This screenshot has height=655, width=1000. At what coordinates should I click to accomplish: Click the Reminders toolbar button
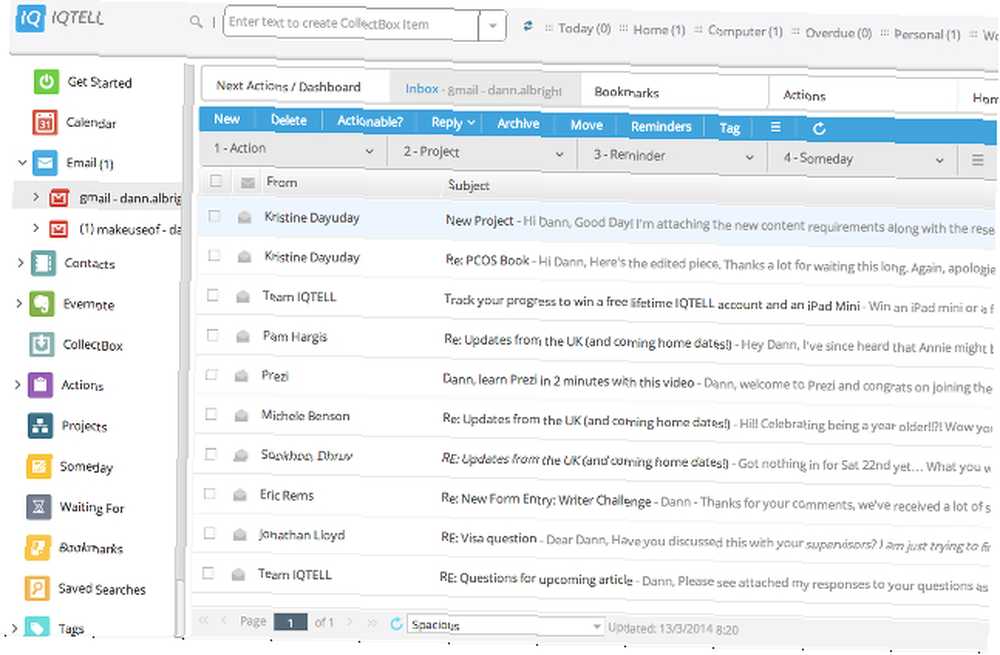coord(661,126)
